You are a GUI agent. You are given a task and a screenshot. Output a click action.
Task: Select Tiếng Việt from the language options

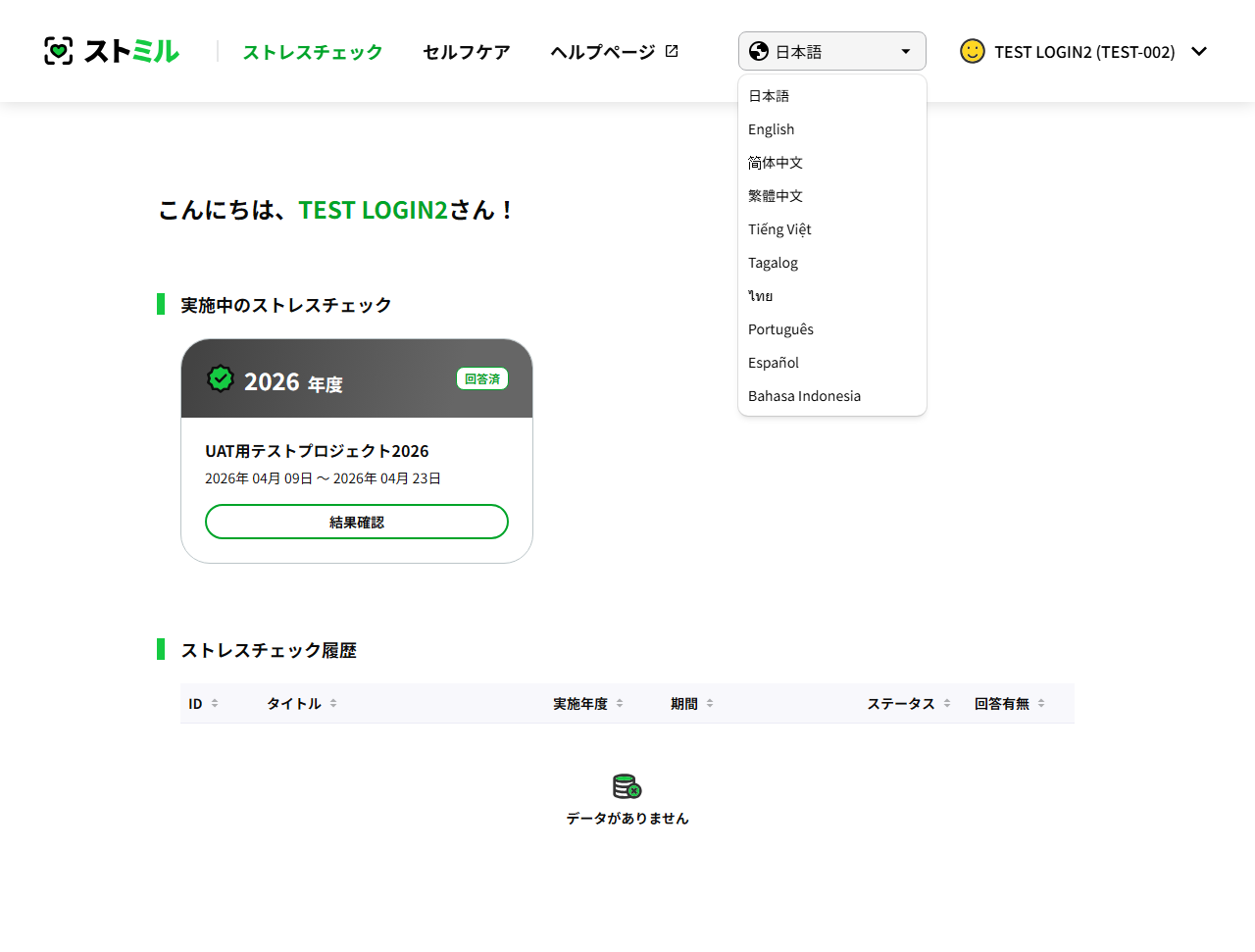click(x=779, y=228)
